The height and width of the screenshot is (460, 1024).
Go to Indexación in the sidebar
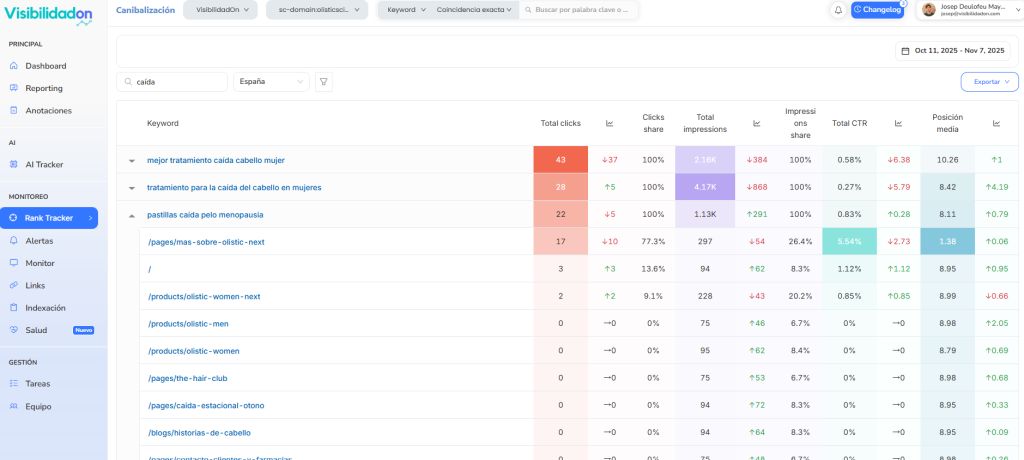click(x=45, y=308)
